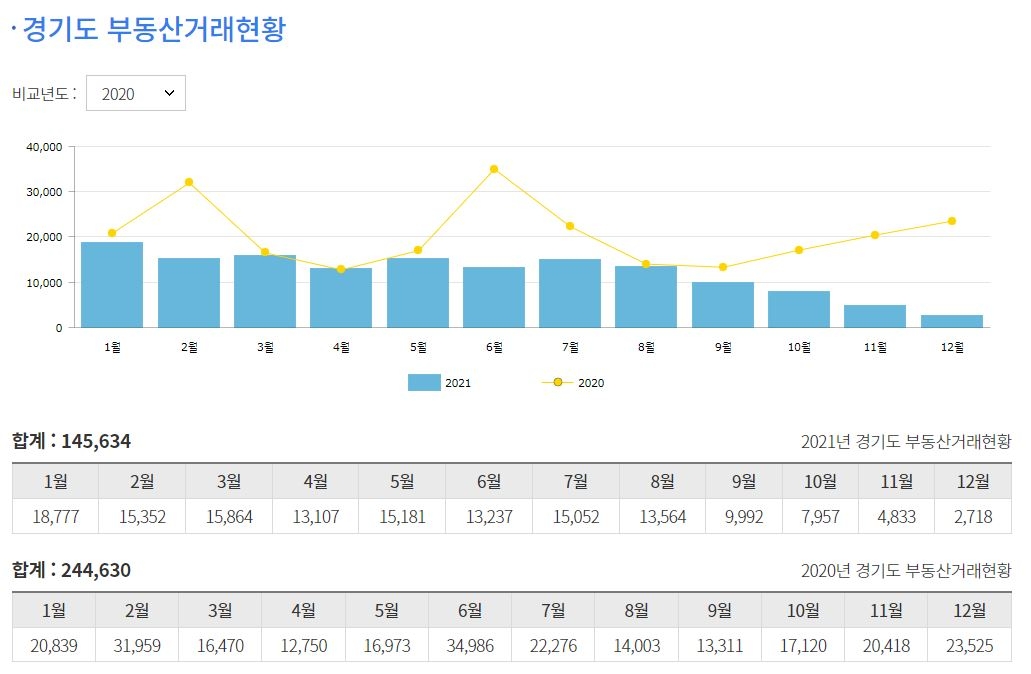Click the tallest yellow data point for June
Image resolution: width=1031 pixels, height=674 pixels.
(493, 169)
